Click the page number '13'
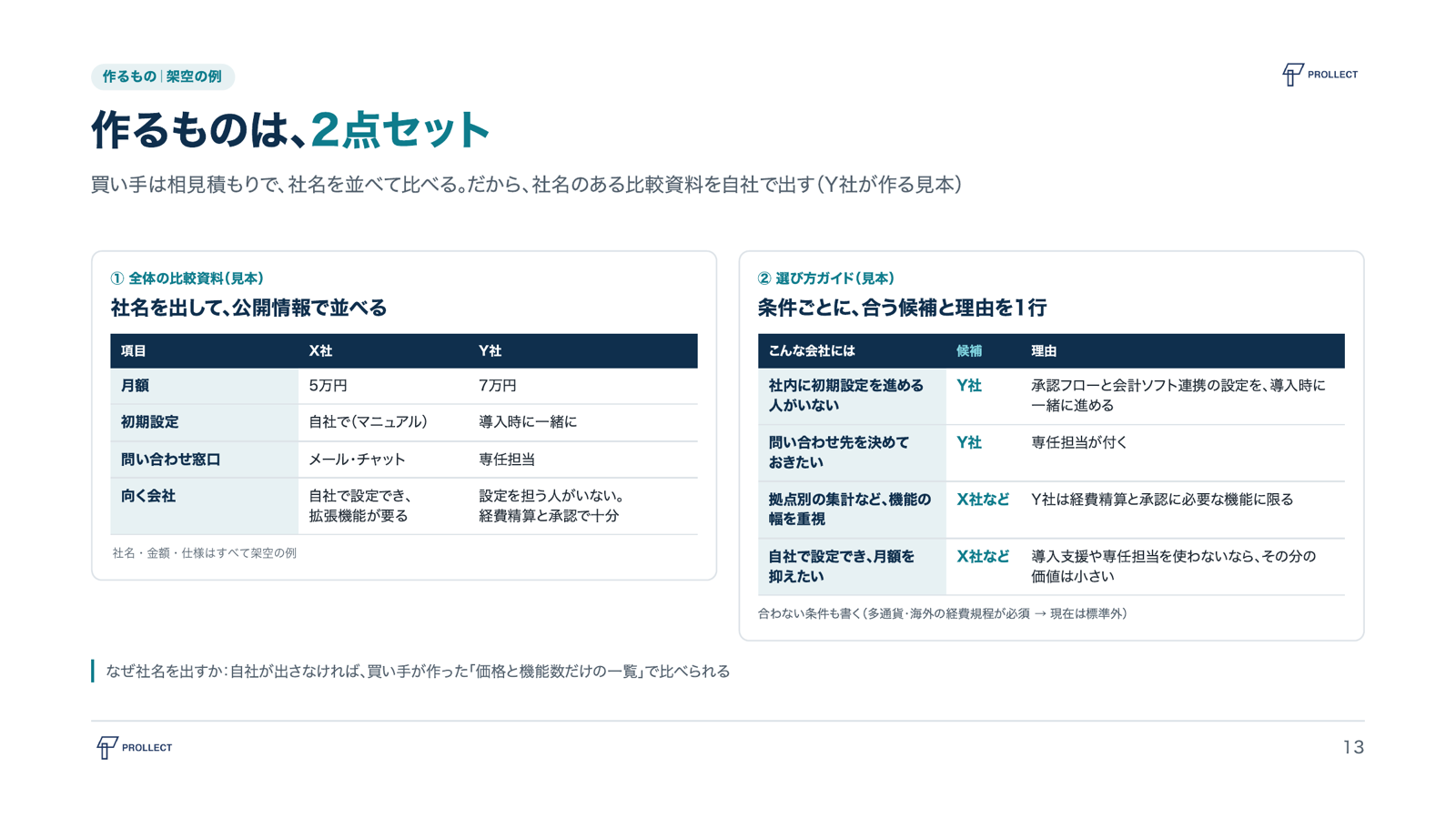The image size is (1456, 819). [1353, 747]
